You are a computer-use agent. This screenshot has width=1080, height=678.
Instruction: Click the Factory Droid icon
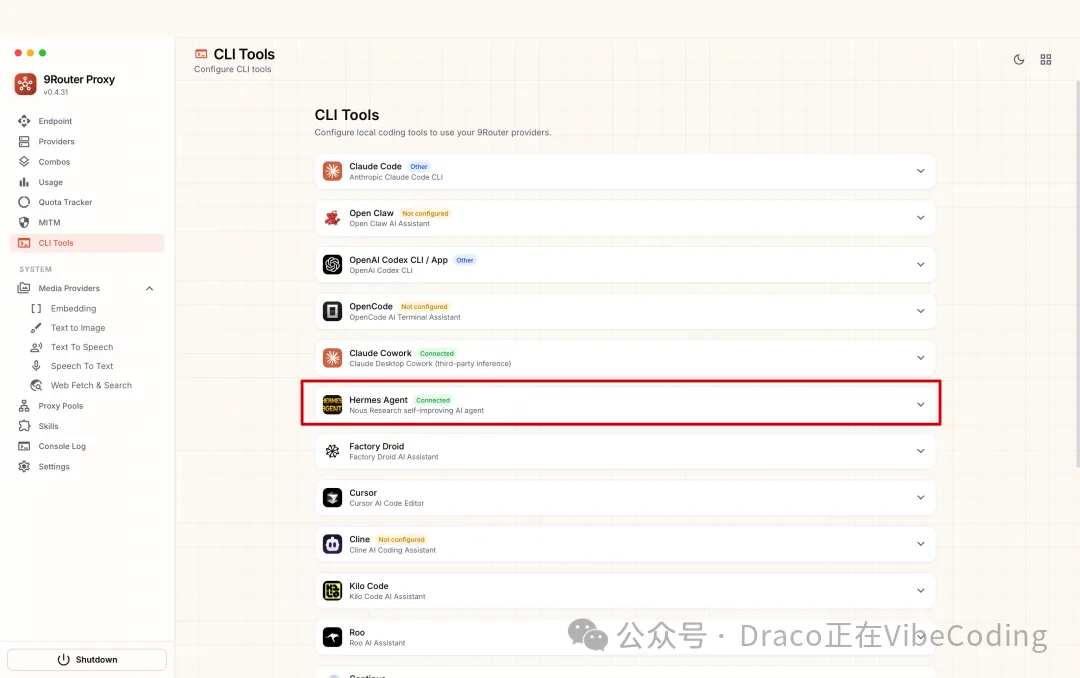click(333, 451)
